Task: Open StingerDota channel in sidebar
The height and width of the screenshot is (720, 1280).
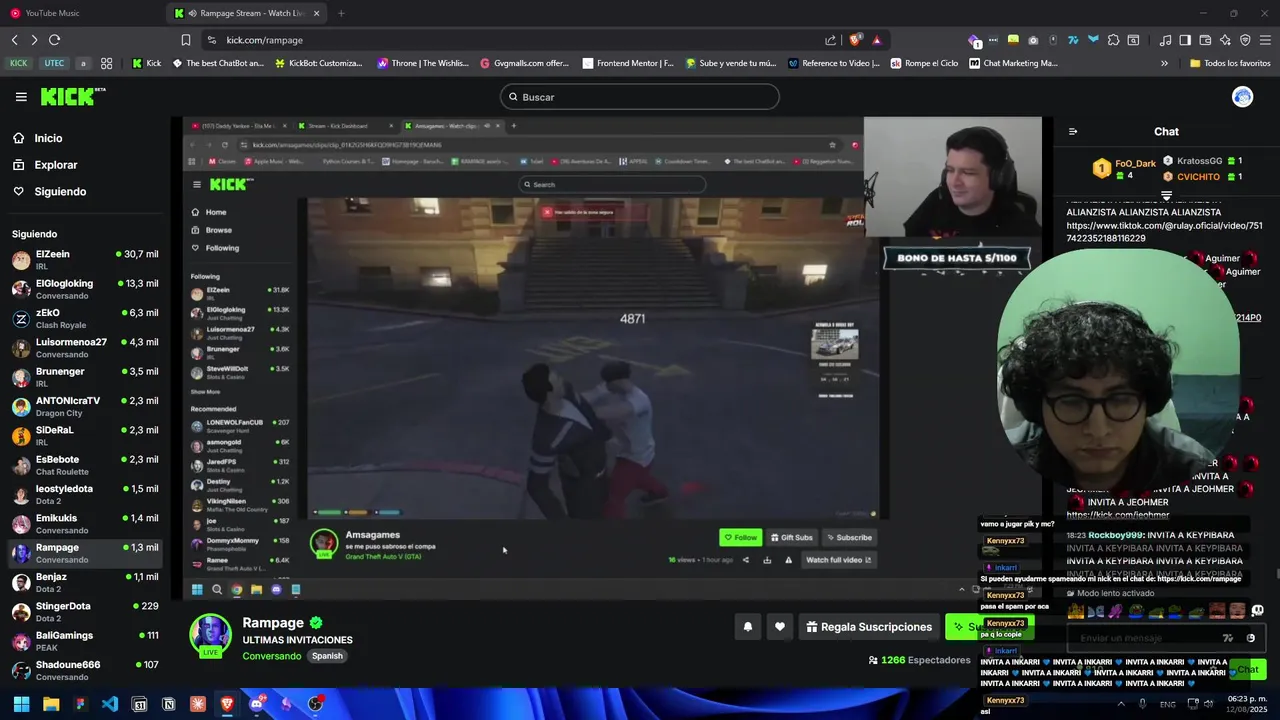Action: (x=85, y=612)
